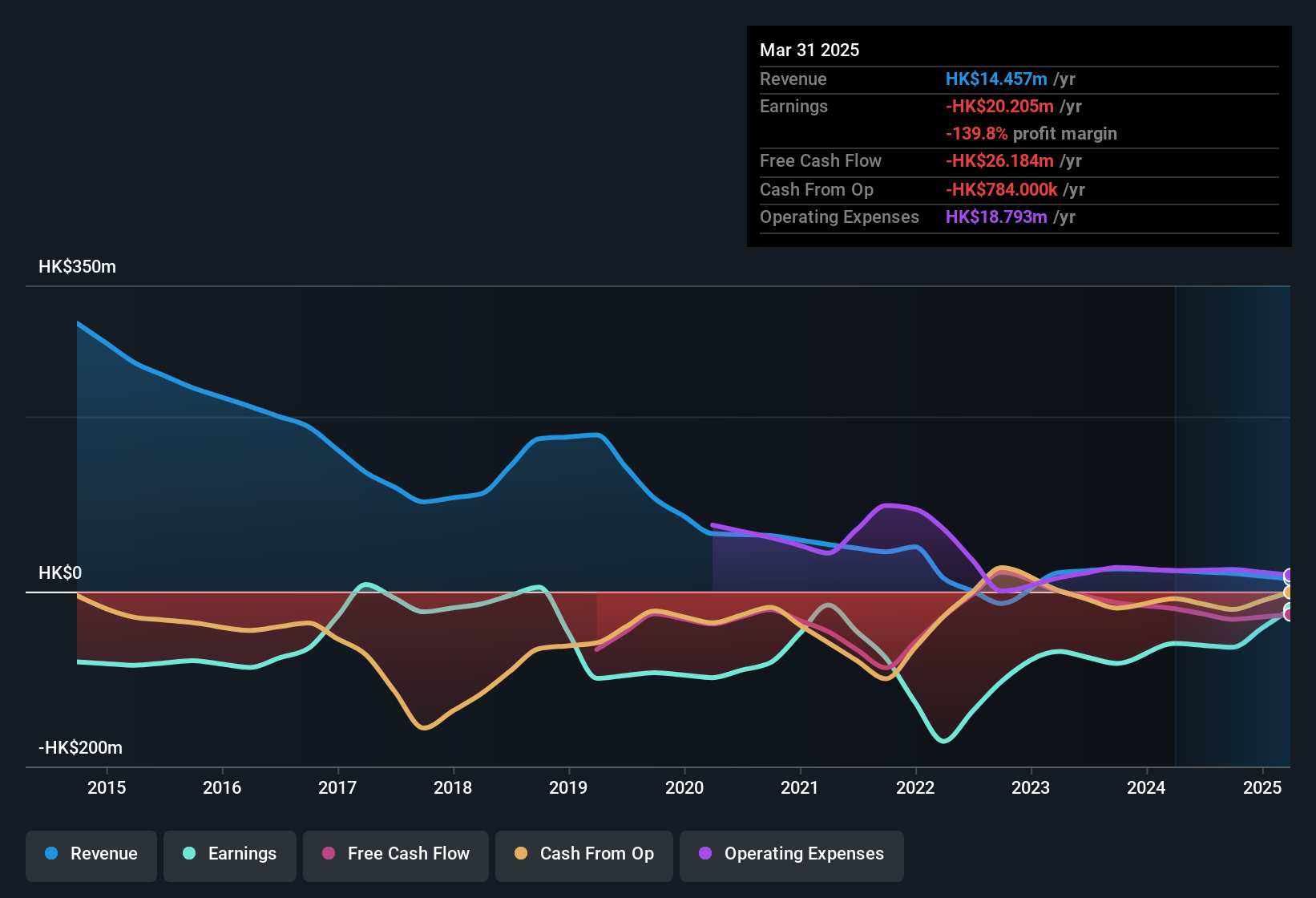The image size is (1316, 898).
Task: Open the Cash From Op legend entry
Action: tap(583, 854)
